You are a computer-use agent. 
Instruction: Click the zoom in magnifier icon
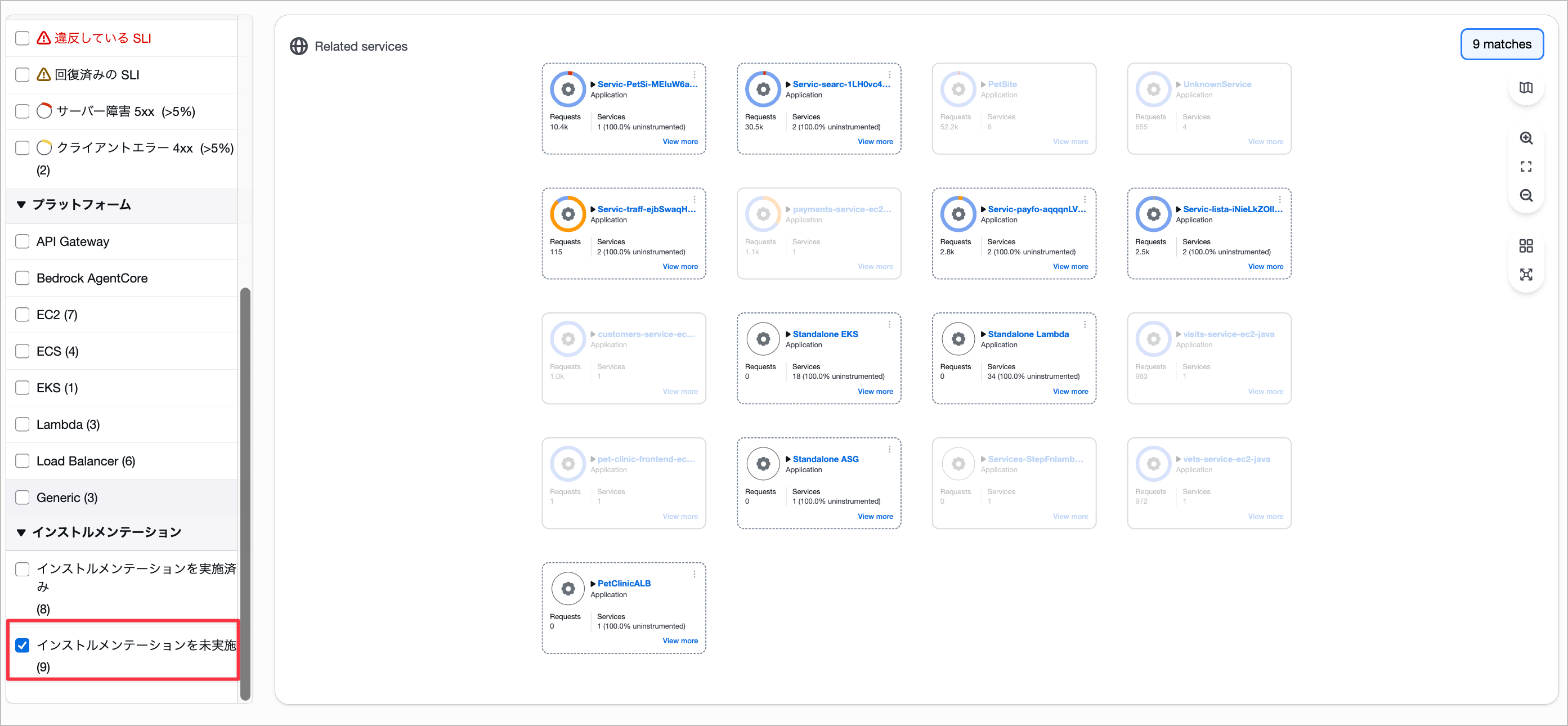point(1525,138)
